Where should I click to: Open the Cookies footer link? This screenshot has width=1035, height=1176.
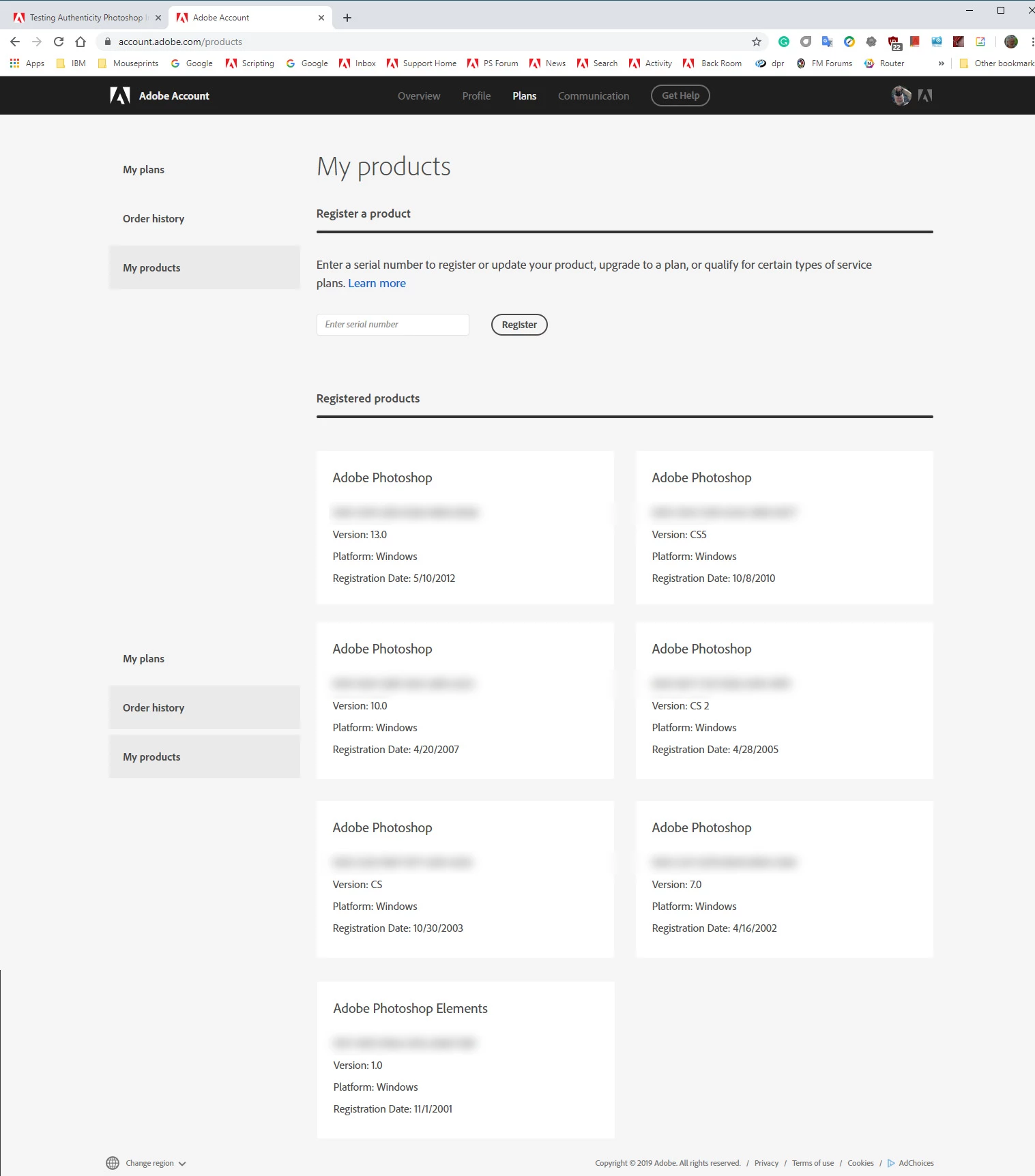pos(860,1163)
